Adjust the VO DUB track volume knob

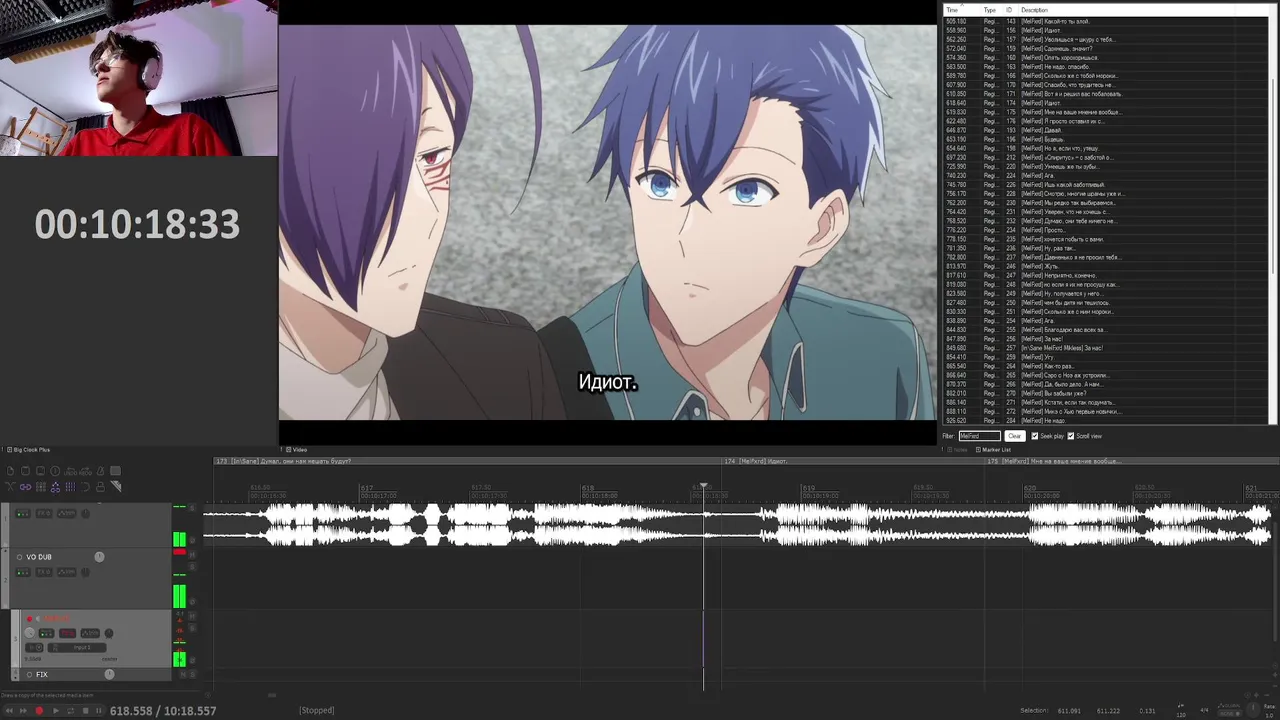(x=99, y=557)
